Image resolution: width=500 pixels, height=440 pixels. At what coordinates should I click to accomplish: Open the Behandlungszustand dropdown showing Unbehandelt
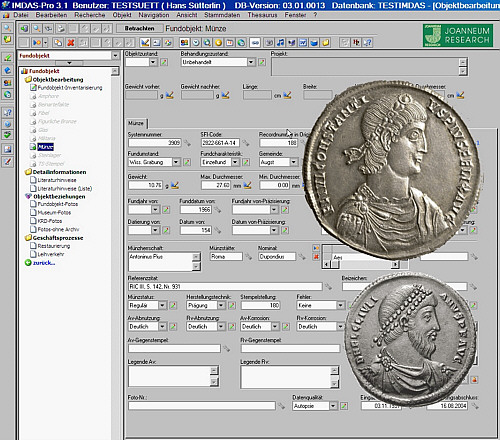(x=251, y=62)
